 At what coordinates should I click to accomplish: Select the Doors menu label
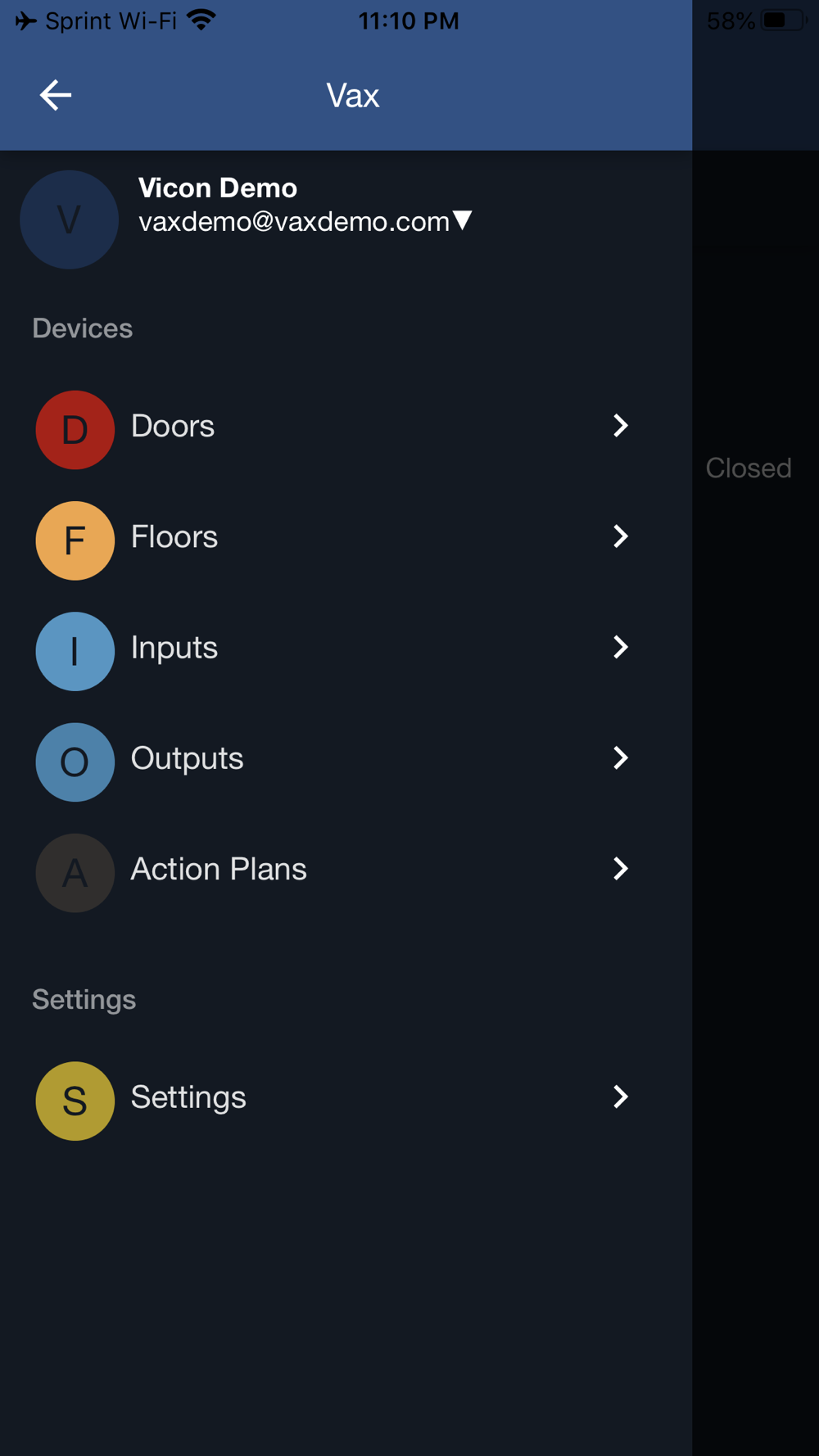point(173,426)
